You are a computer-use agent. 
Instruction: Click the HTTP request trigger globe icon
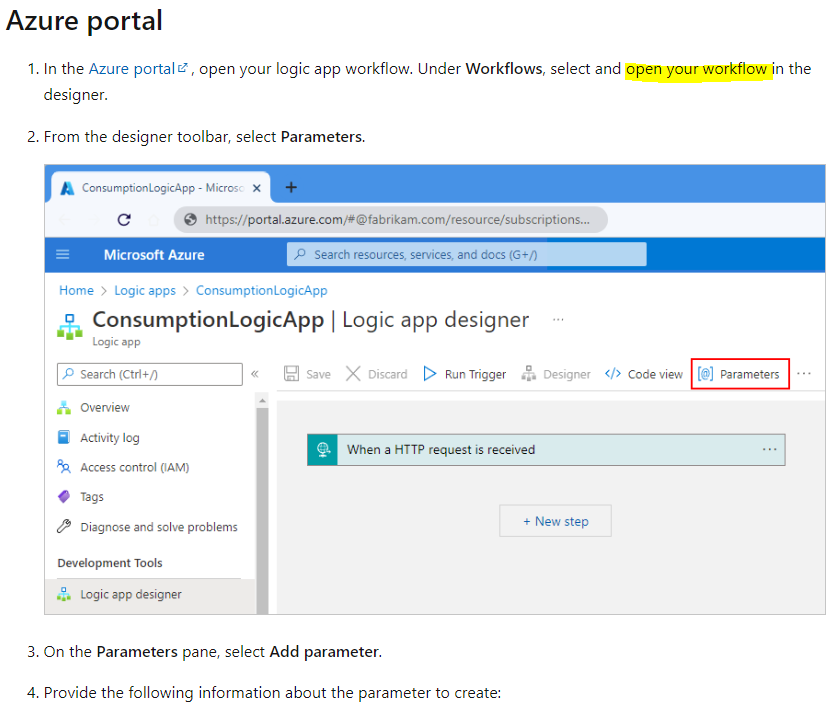coord(323,450)
